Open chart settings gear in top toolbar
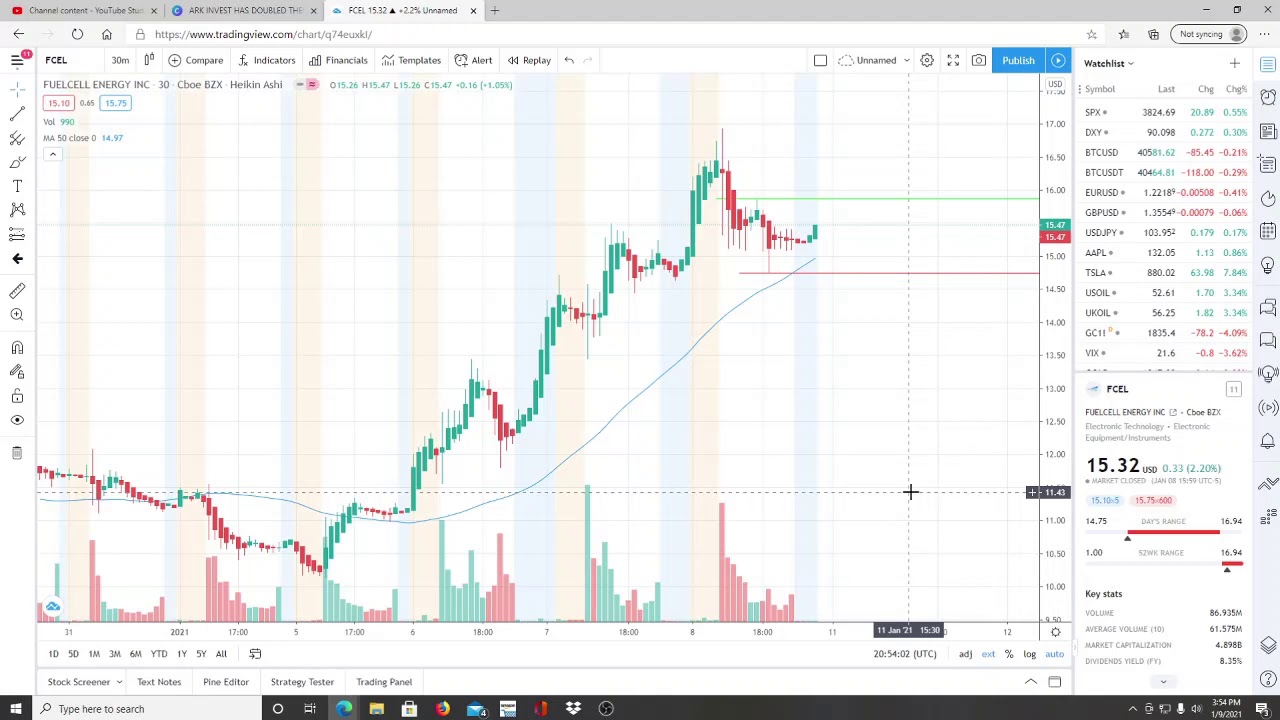 (927, 60)
